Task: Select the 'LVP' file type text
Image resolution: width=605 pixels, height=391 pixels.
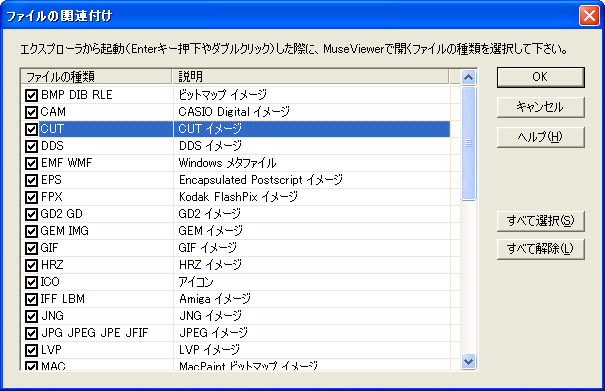Action: 51,350
